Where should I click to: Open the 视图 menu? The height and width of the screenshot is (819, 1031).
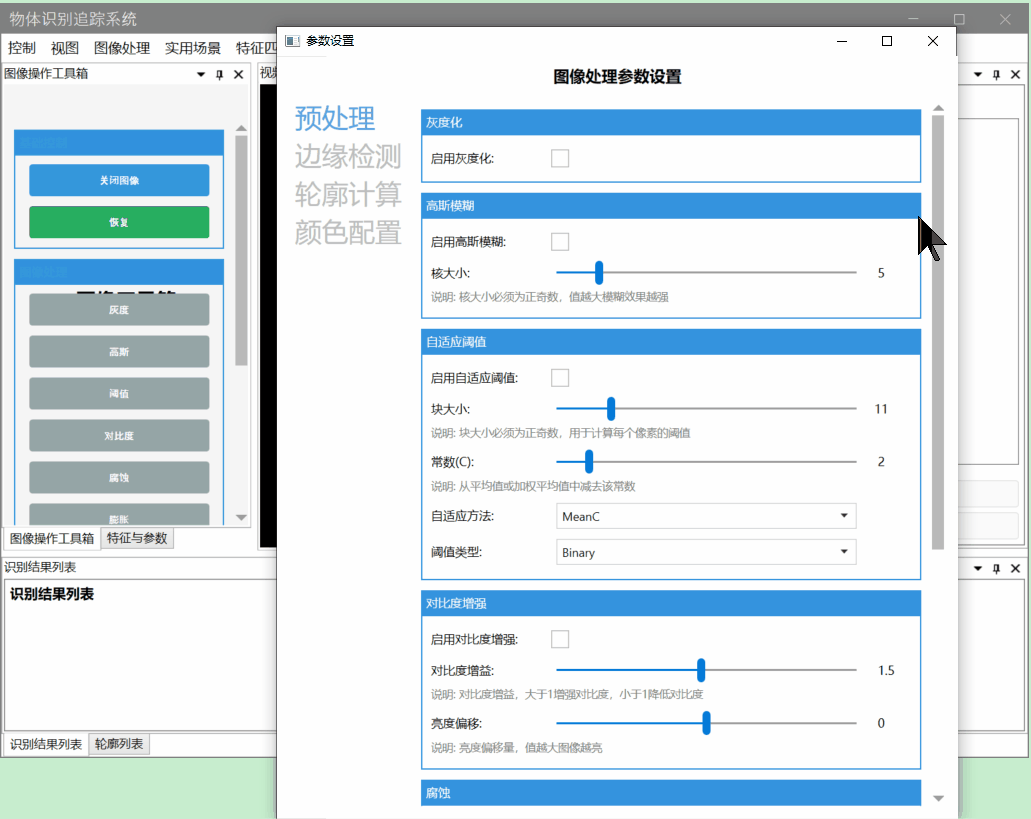point(64,48)
